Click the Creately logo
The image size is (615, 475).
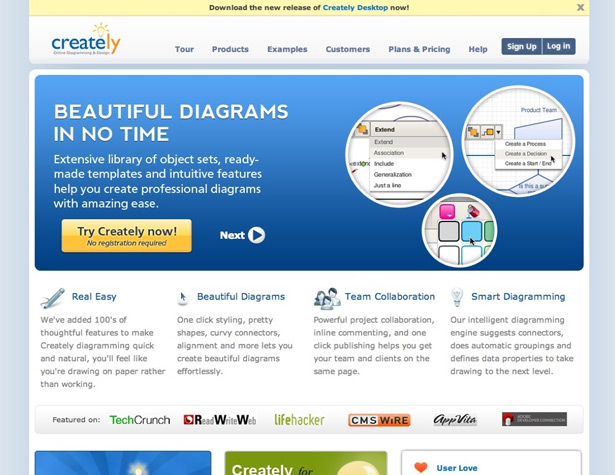pos(86,39)
